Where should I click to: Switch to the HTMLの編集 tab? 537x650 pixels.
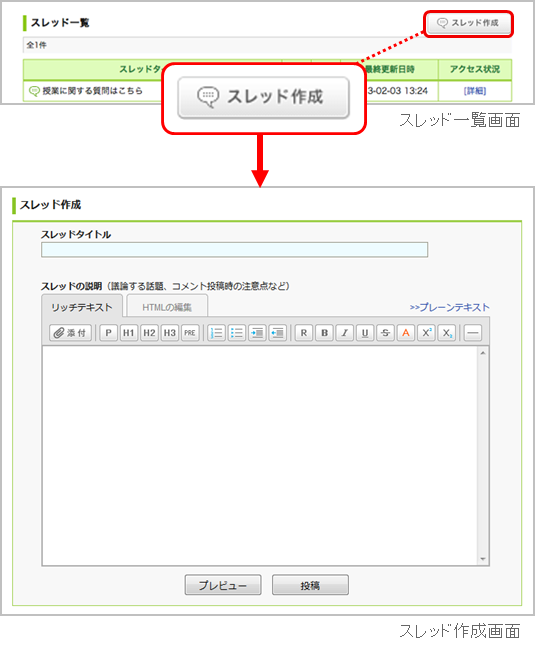pyautogui.click(x=167, y=307)
